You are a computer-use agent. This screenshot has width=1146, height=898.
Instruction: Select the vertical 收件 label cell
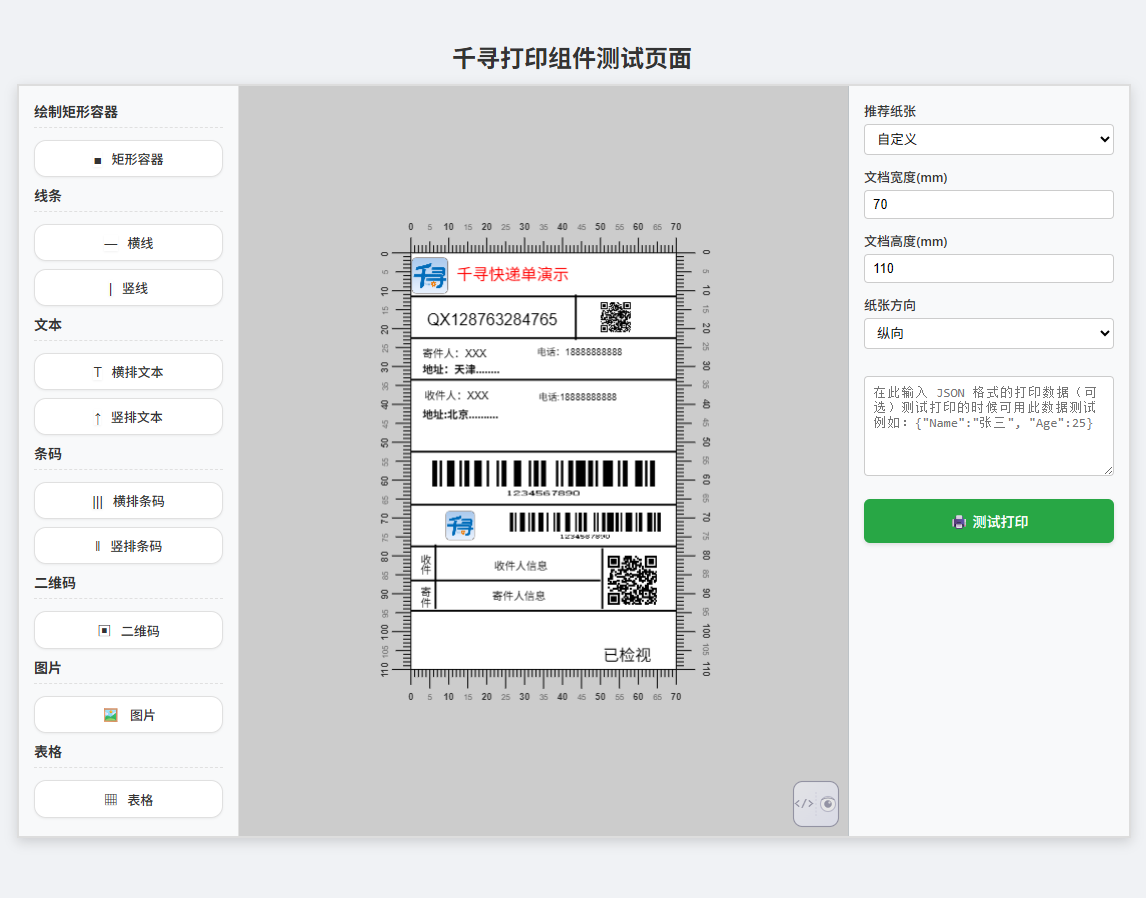[425, 564]
